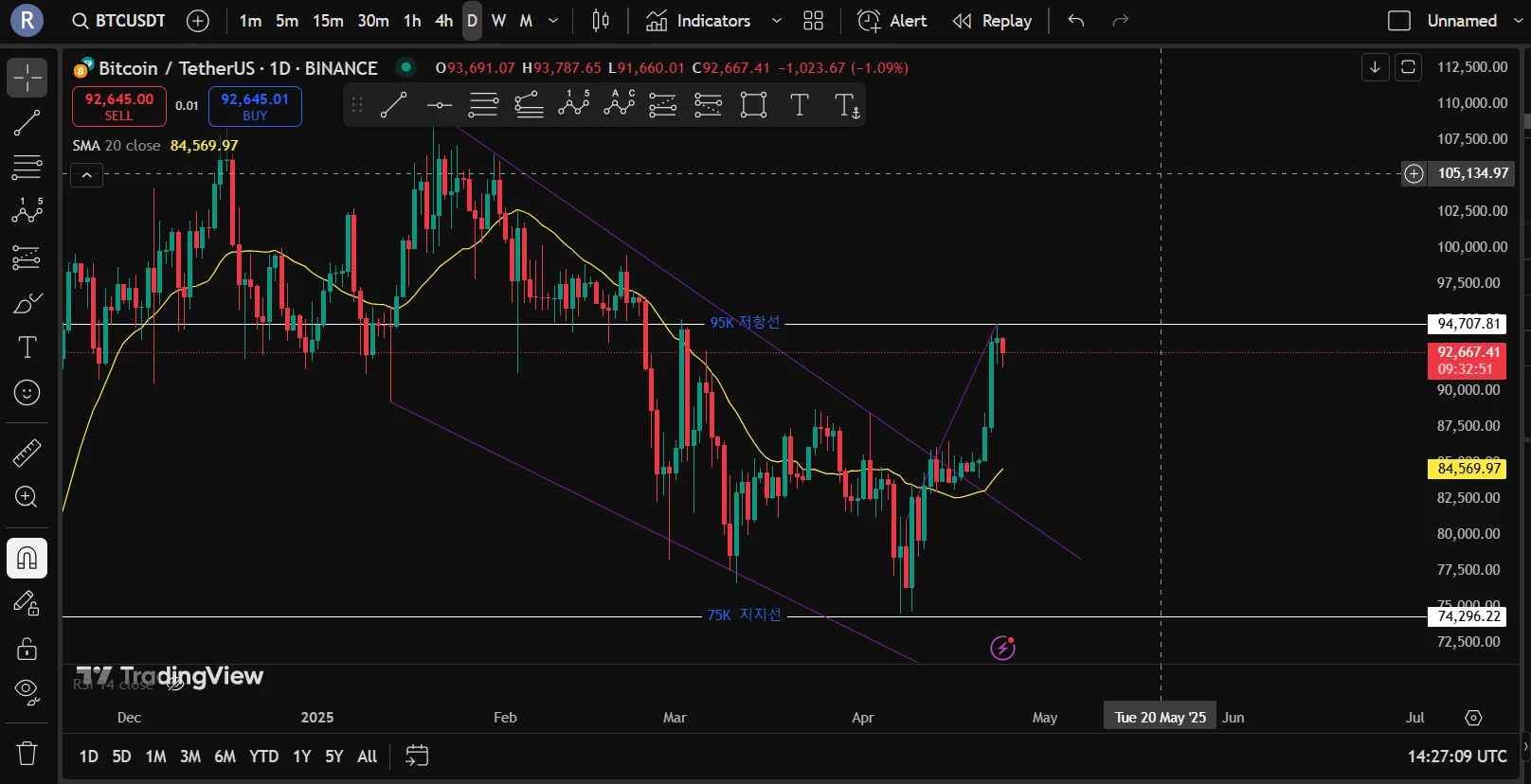1531x784 pixels.
Task: Open the Fibonacci tools in left sidebar
Action: pos(27,167)
